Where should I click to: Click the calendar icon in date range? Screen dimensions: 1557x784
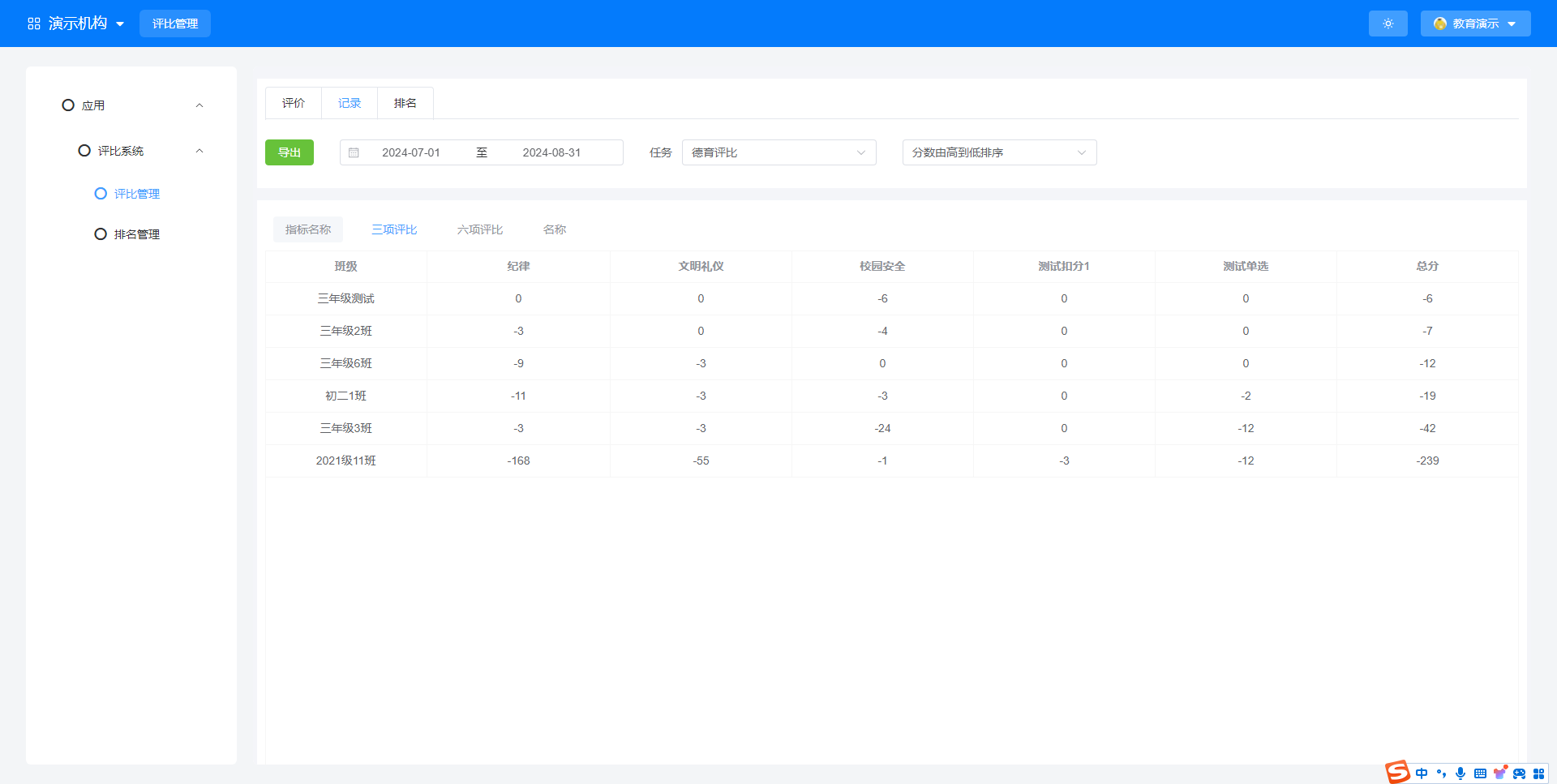(354, 152)
